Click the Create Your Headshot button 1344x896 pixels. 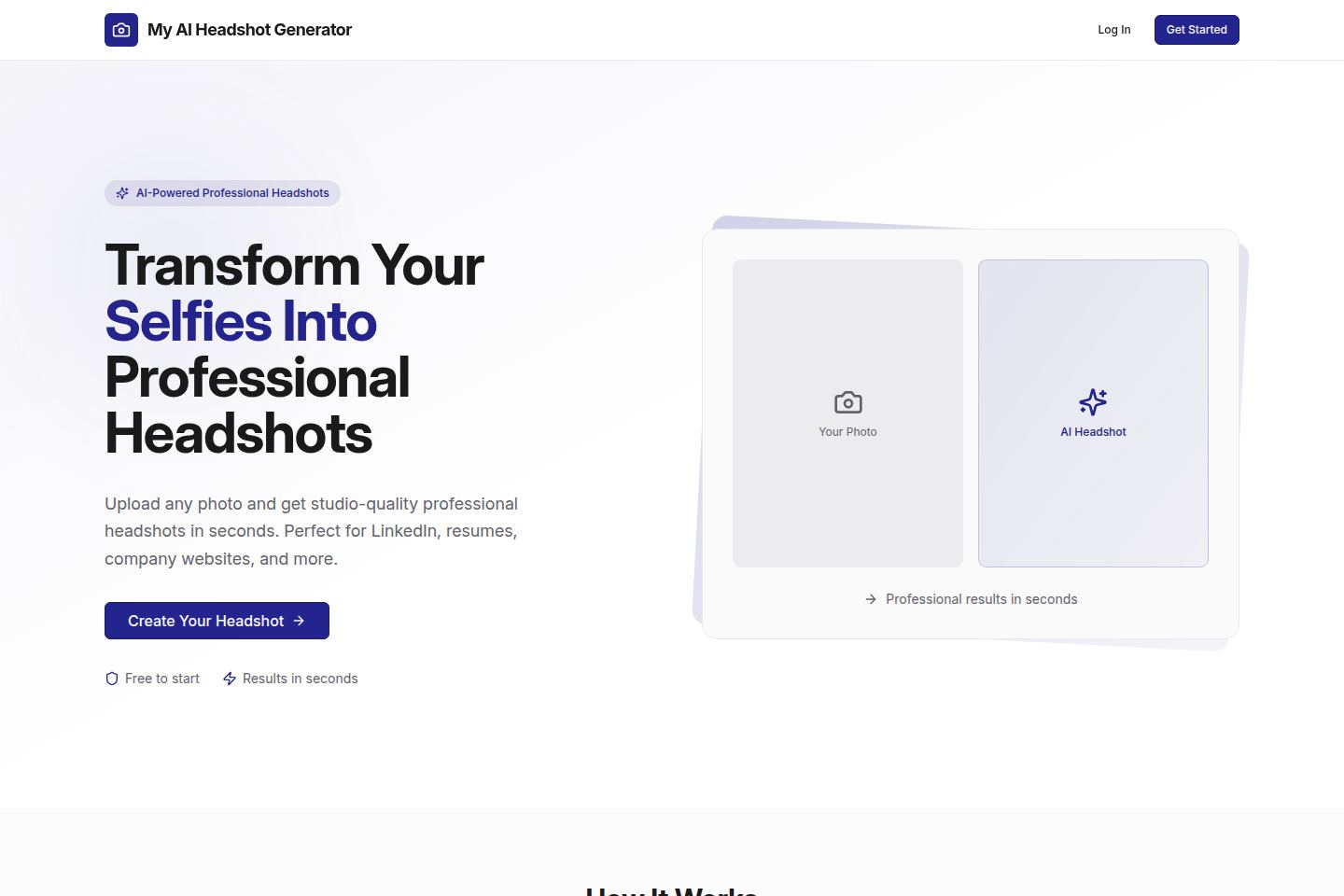coord(217,621)
